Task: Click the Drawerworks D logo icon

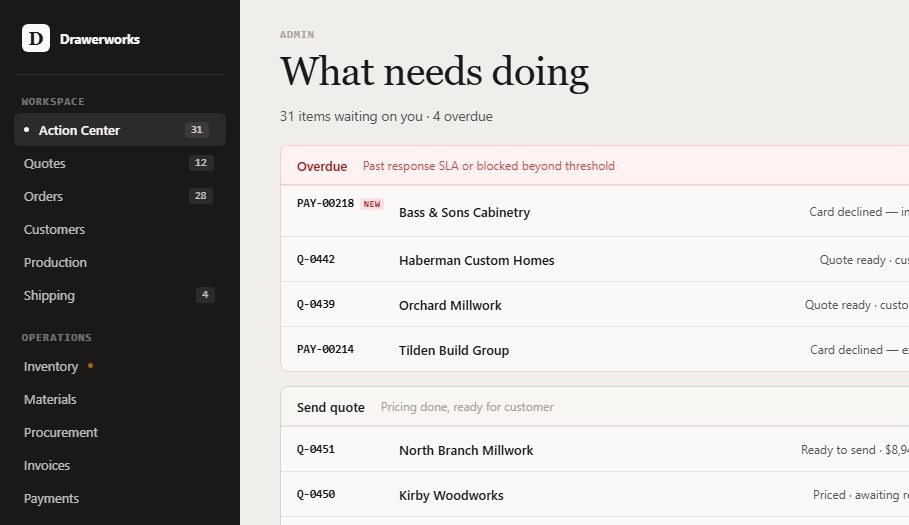Action: [36, 38]
